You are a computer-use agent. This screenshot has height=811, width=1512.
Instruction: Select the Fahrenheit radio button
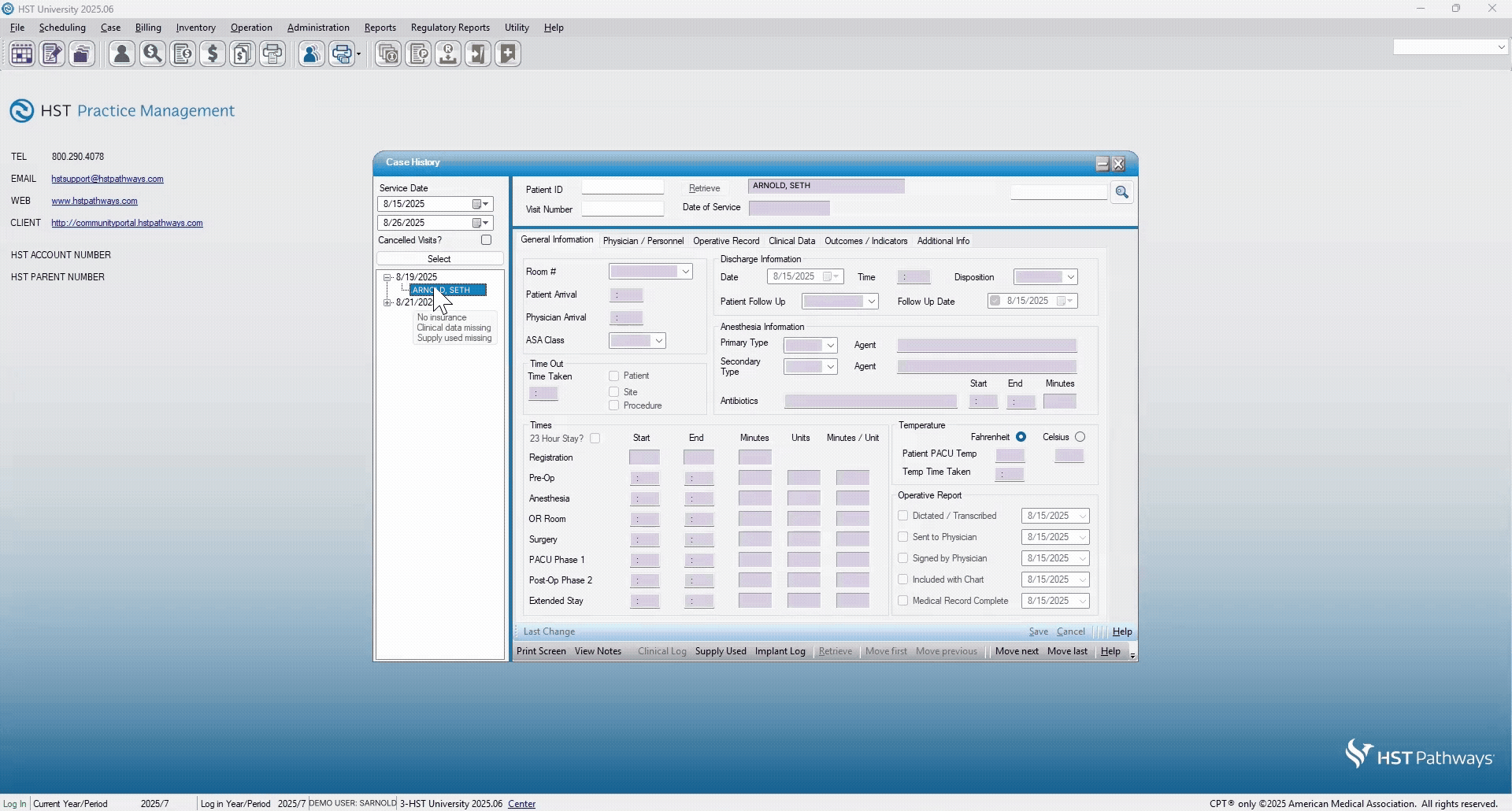pos(1021,437)
